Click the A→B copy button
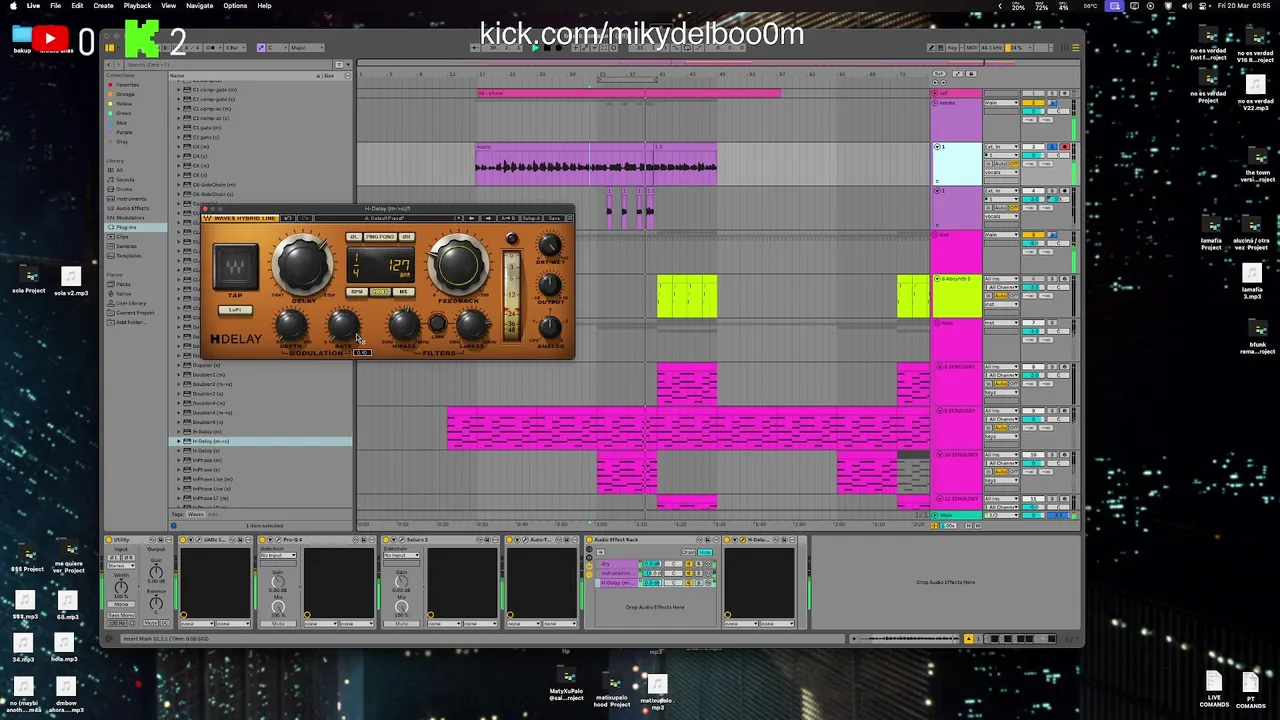 click(508, 218)
